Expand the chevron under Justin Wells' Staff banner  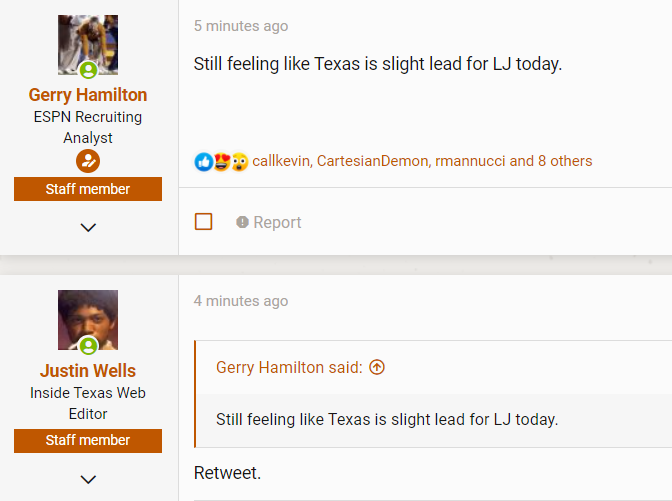pos(88,479)
